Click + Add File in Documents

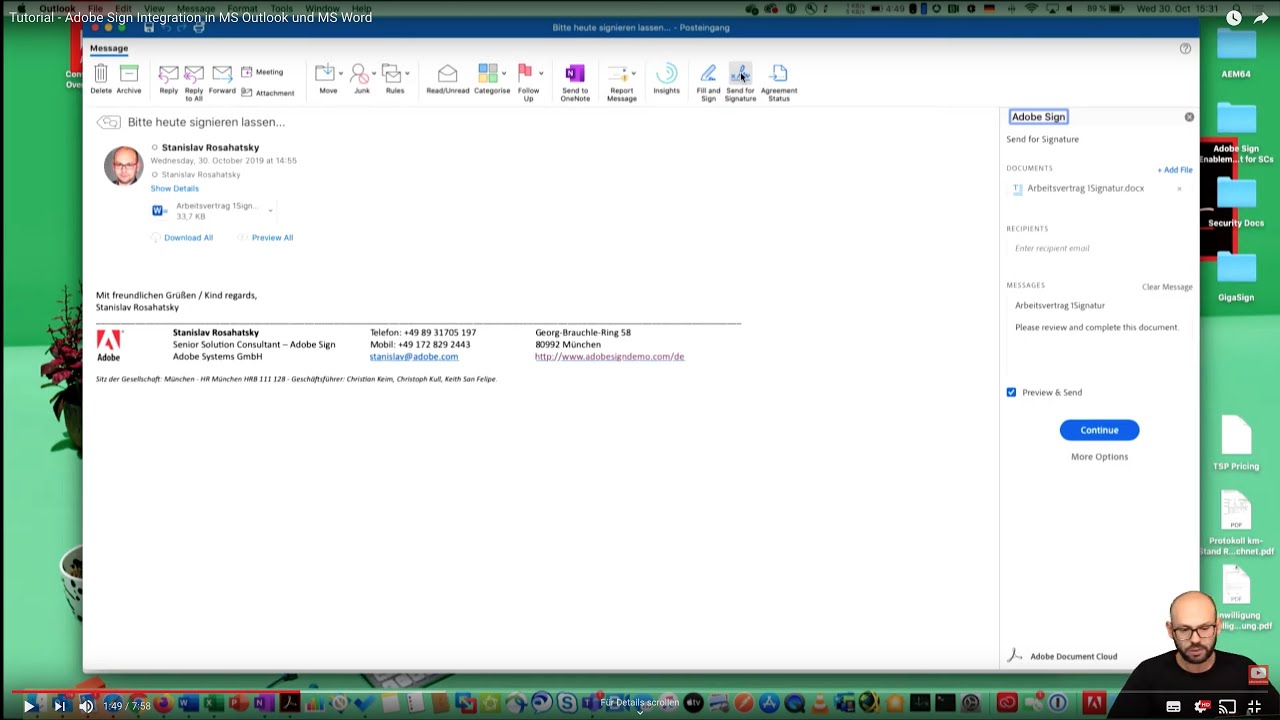[1175, 170]
